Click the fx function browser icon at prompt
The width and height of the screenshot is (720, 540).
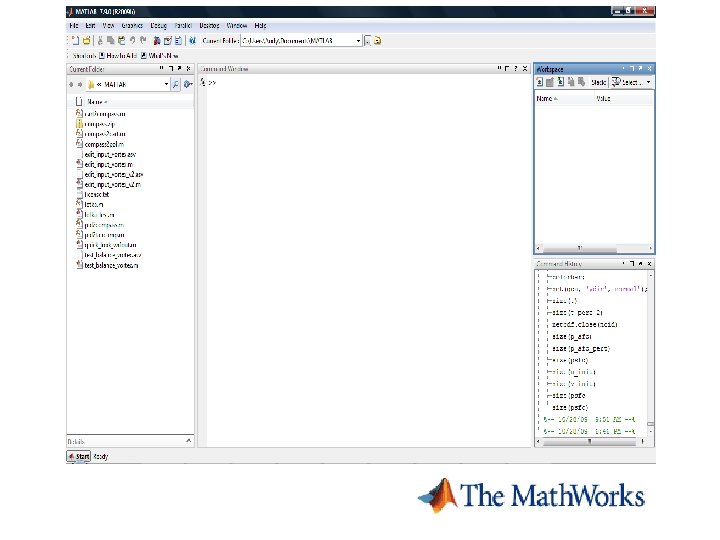point(202,82)
